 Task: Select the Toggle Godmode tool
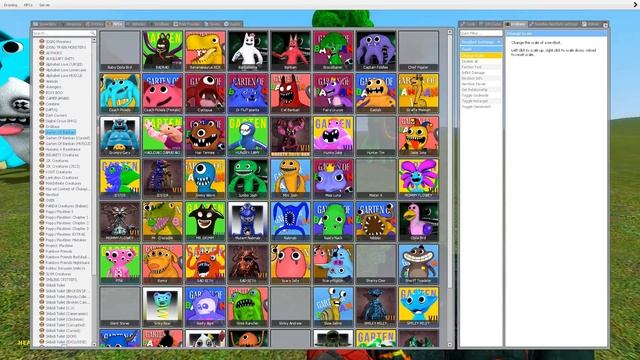481,95
